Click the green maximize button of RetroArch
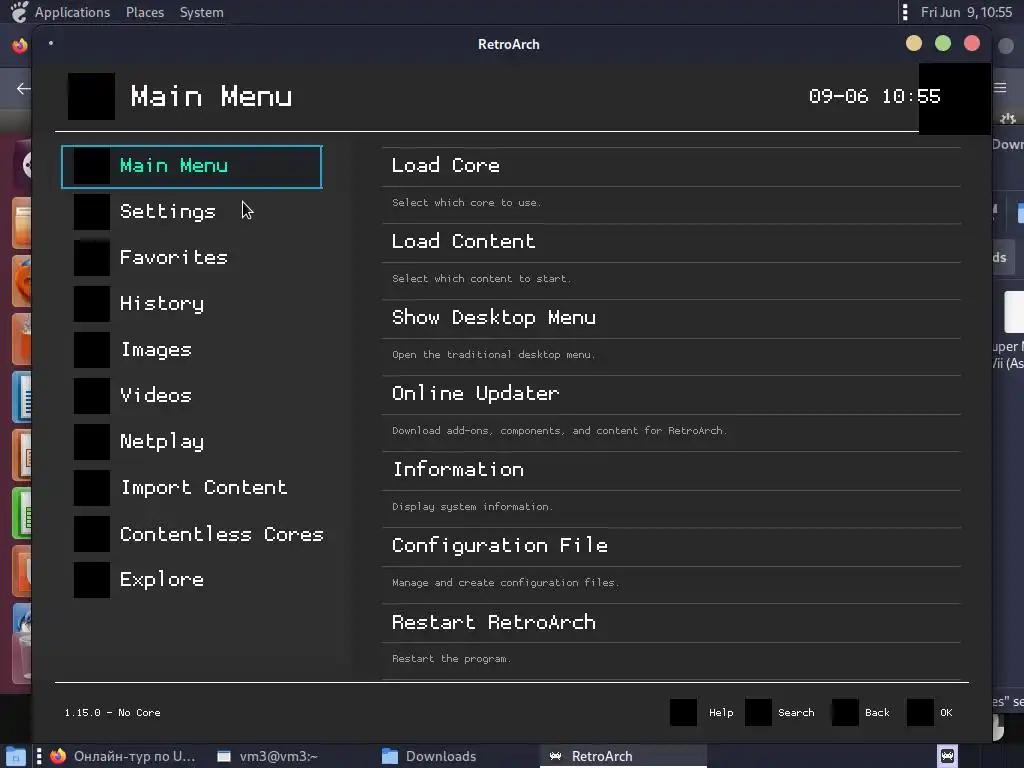Screen dimensions: 1024x768 943,44
